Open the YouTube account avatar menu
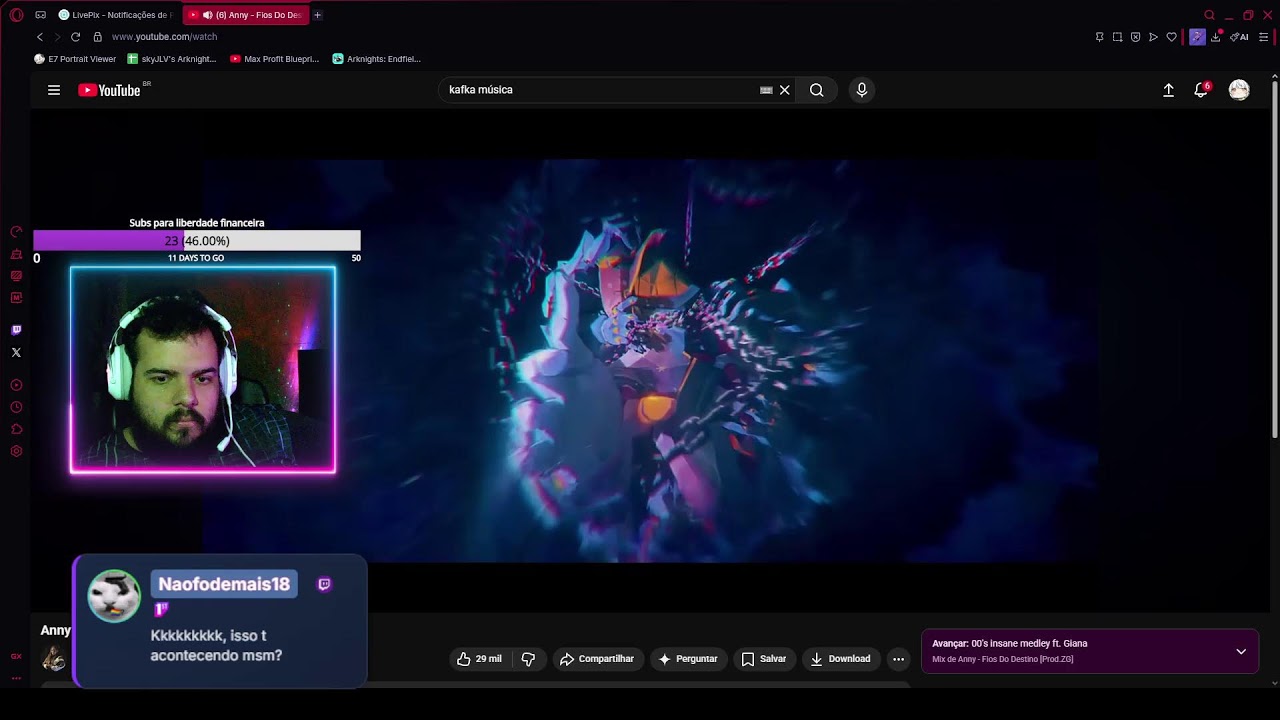1280x720 pixels. click(1239, 90)
